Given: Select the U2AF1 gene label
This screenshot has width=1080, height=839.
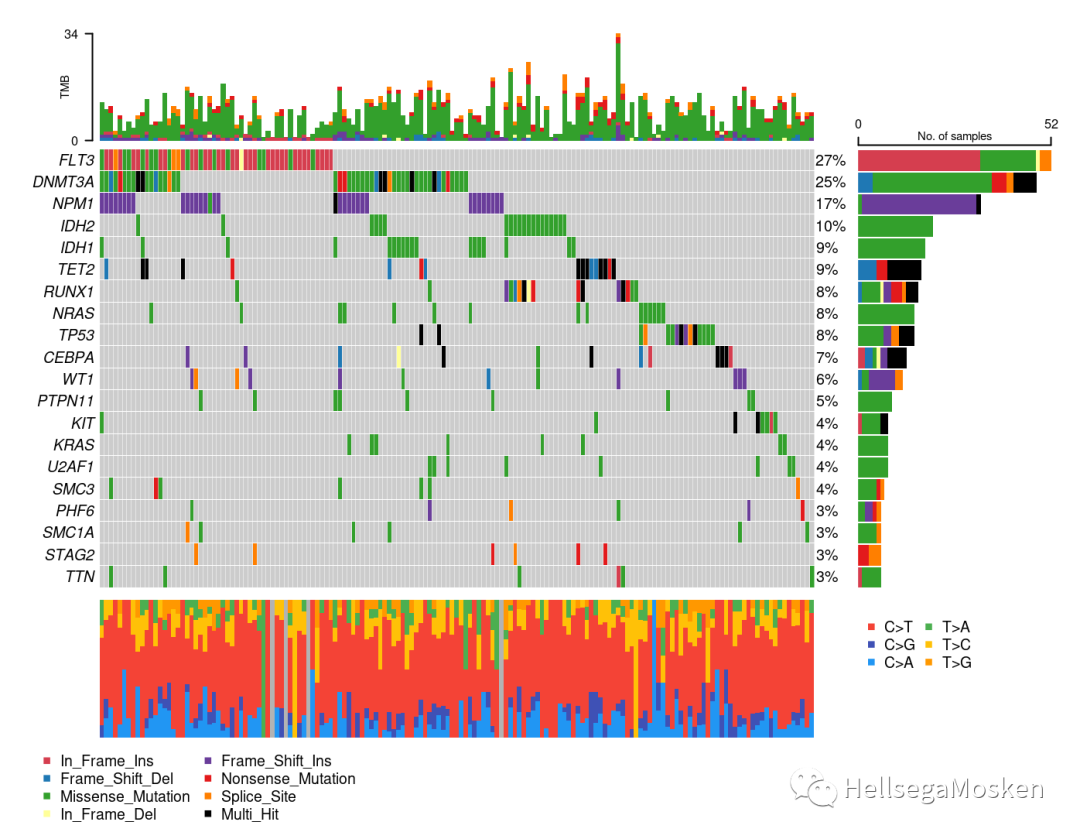Looking at the screenshot, I should (x=71, y=466).
